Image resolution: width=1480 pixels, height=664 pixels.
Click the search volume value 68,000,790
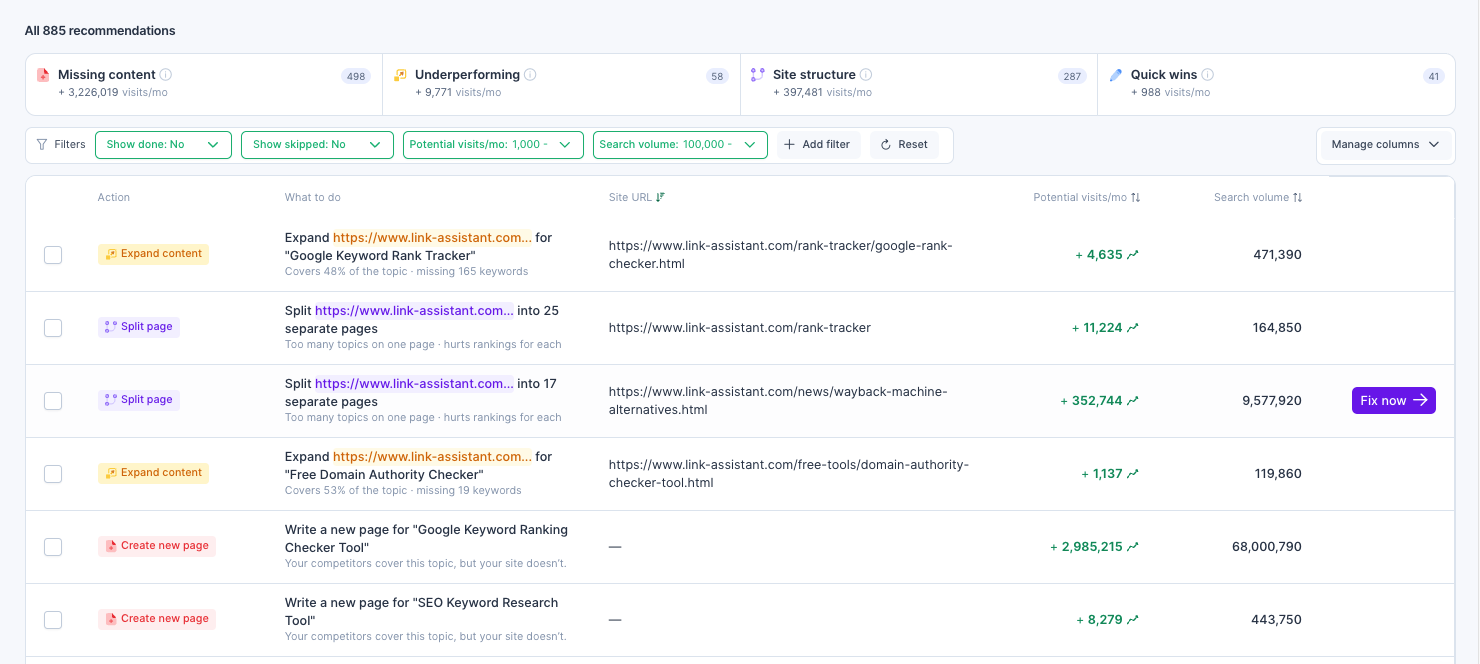coord(1266,547)
